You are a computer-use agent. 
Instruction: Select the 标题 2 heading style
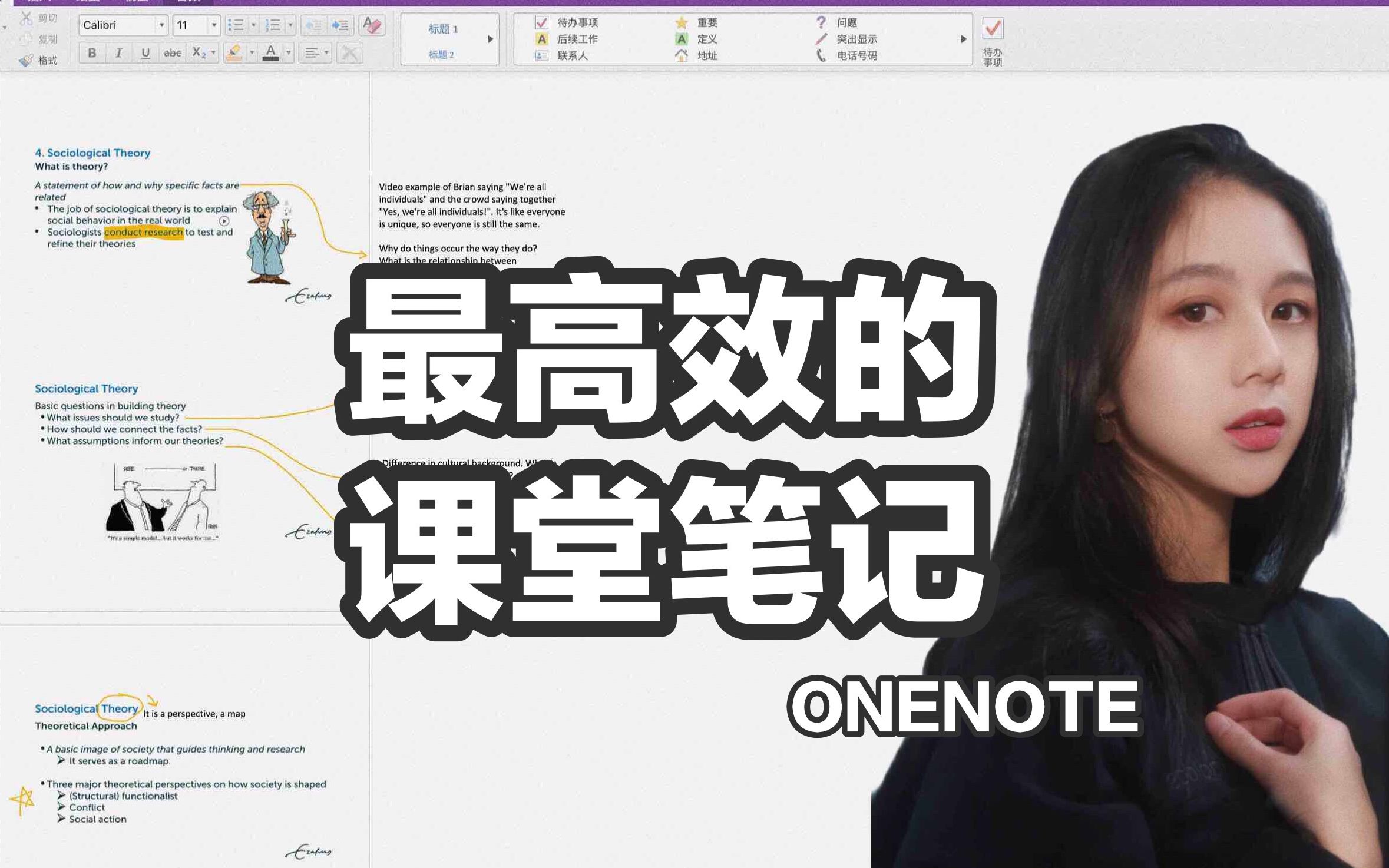[441, 55]
